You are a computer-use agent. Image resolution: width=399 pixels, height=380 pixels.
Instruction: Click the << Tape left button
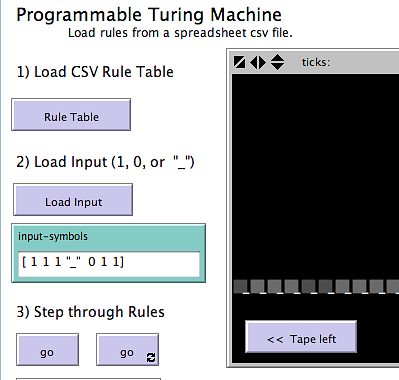coord(301,337)
